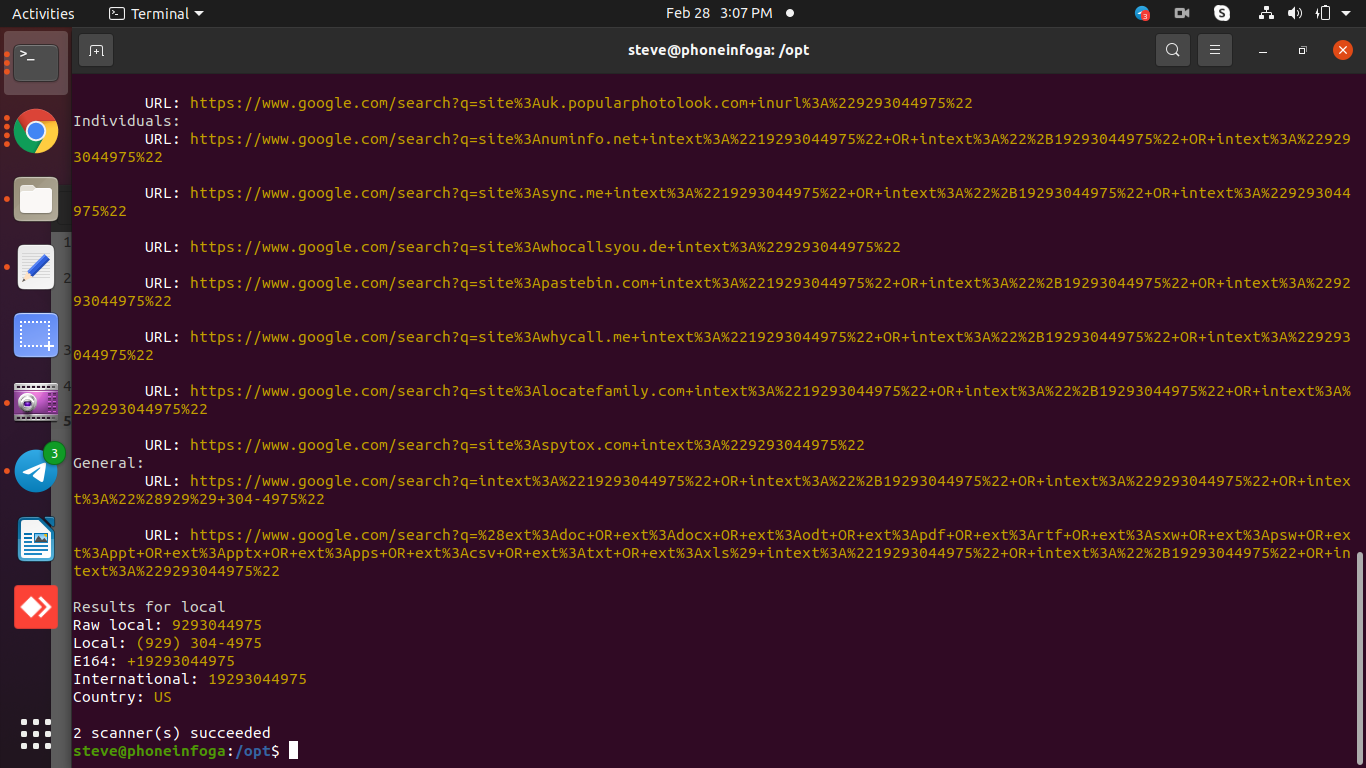Click the window title steve@phoneinfoga: /opt
The height and width of the screenshot is (768, 1366).
click(718, 50)
